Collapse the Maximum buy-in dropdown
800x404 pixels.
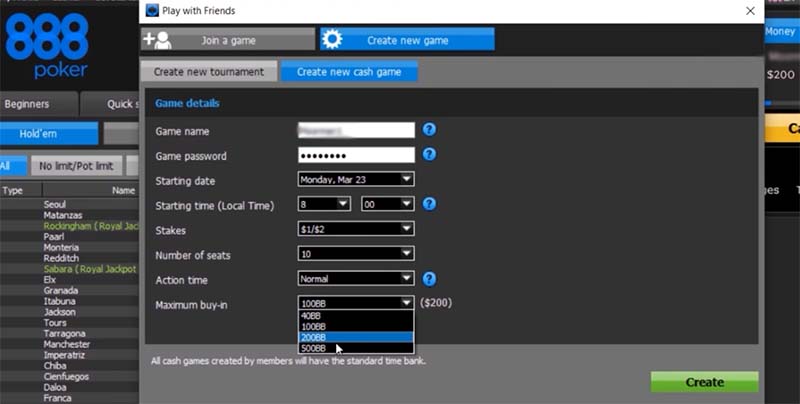(x=356, y=303)
